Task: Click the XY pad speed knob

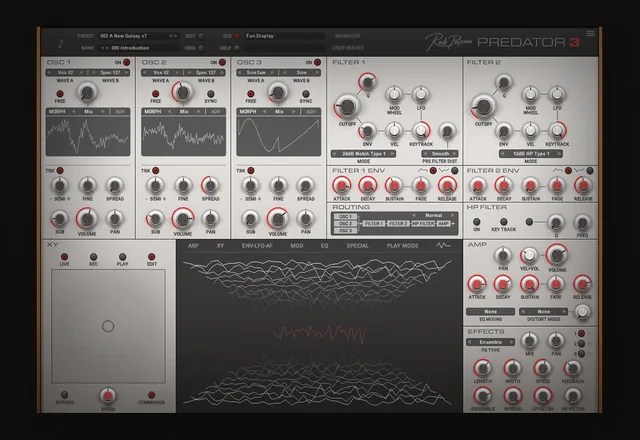Action: click(x=107, y=396)
